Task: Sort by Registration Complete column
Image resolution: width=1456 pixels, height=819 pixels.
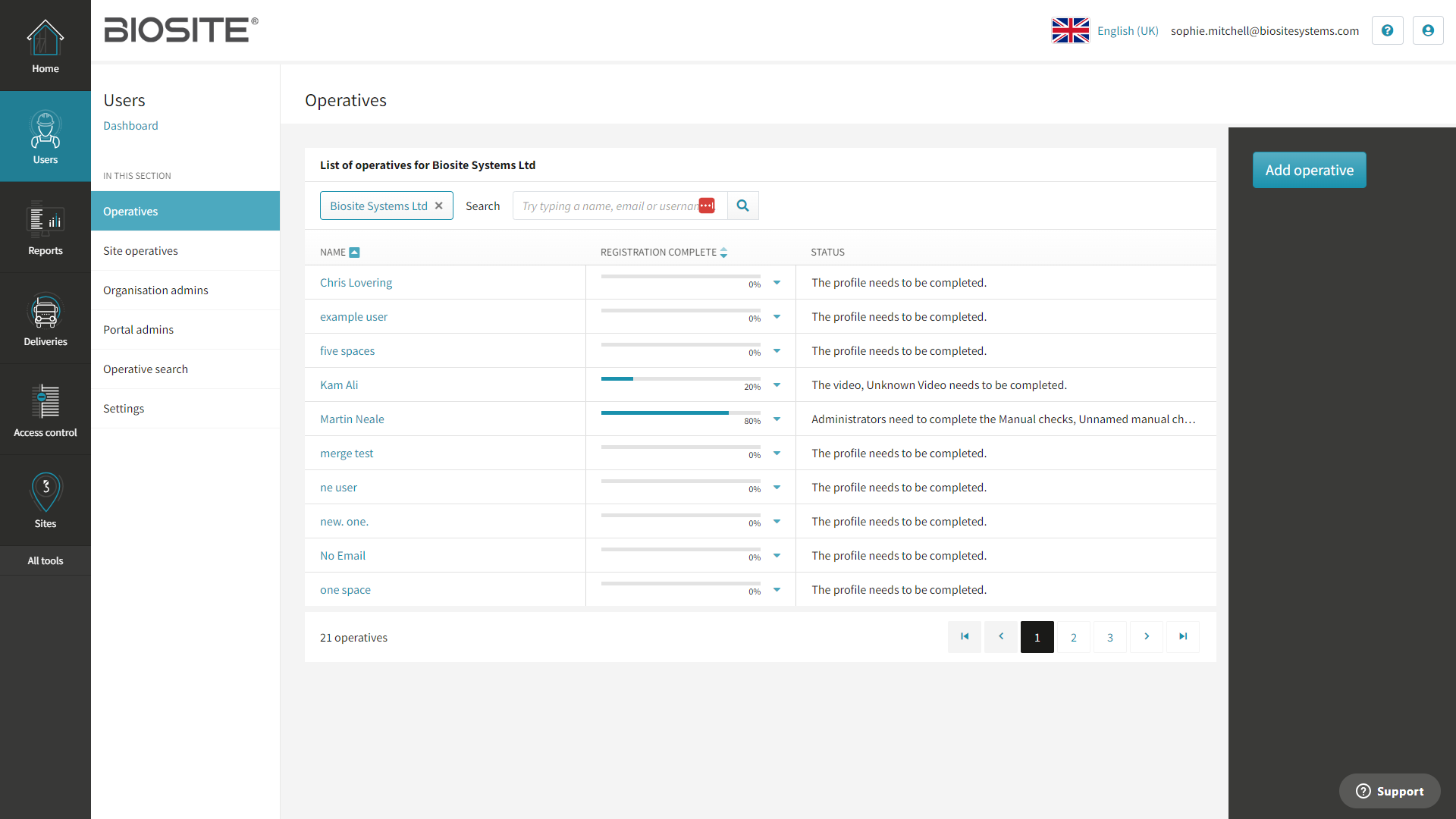Action: coord(723,253)
